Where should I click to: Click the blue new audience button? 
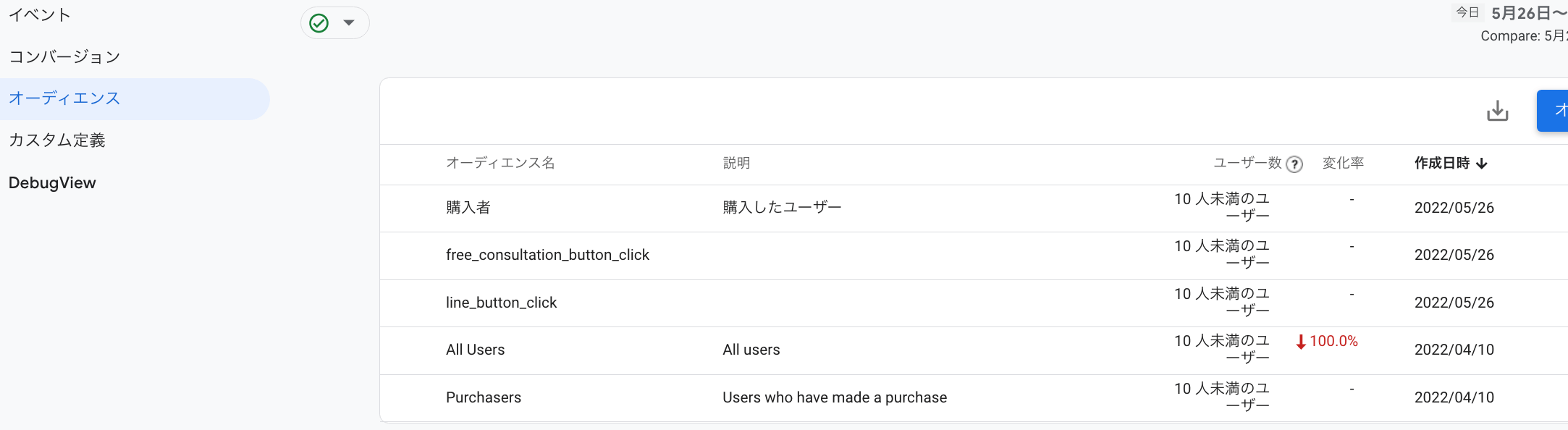tap(1553, 111)
